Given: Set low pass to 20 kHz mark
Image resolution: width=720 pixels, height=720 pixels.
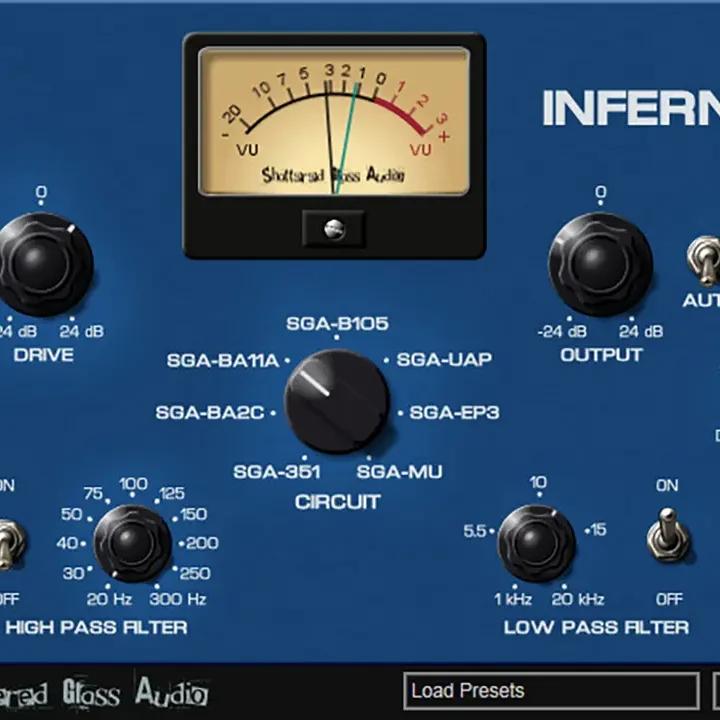Looking at the screenshot, I should click(578, 599).
